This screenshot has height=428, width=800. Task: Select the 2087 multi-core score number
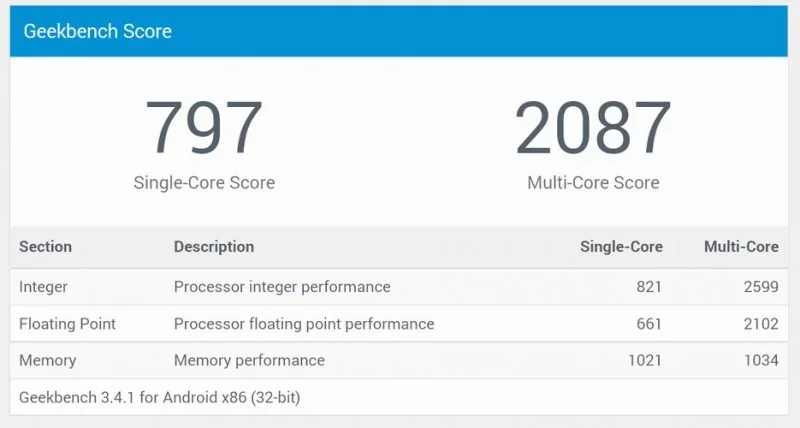click(593, 128)
